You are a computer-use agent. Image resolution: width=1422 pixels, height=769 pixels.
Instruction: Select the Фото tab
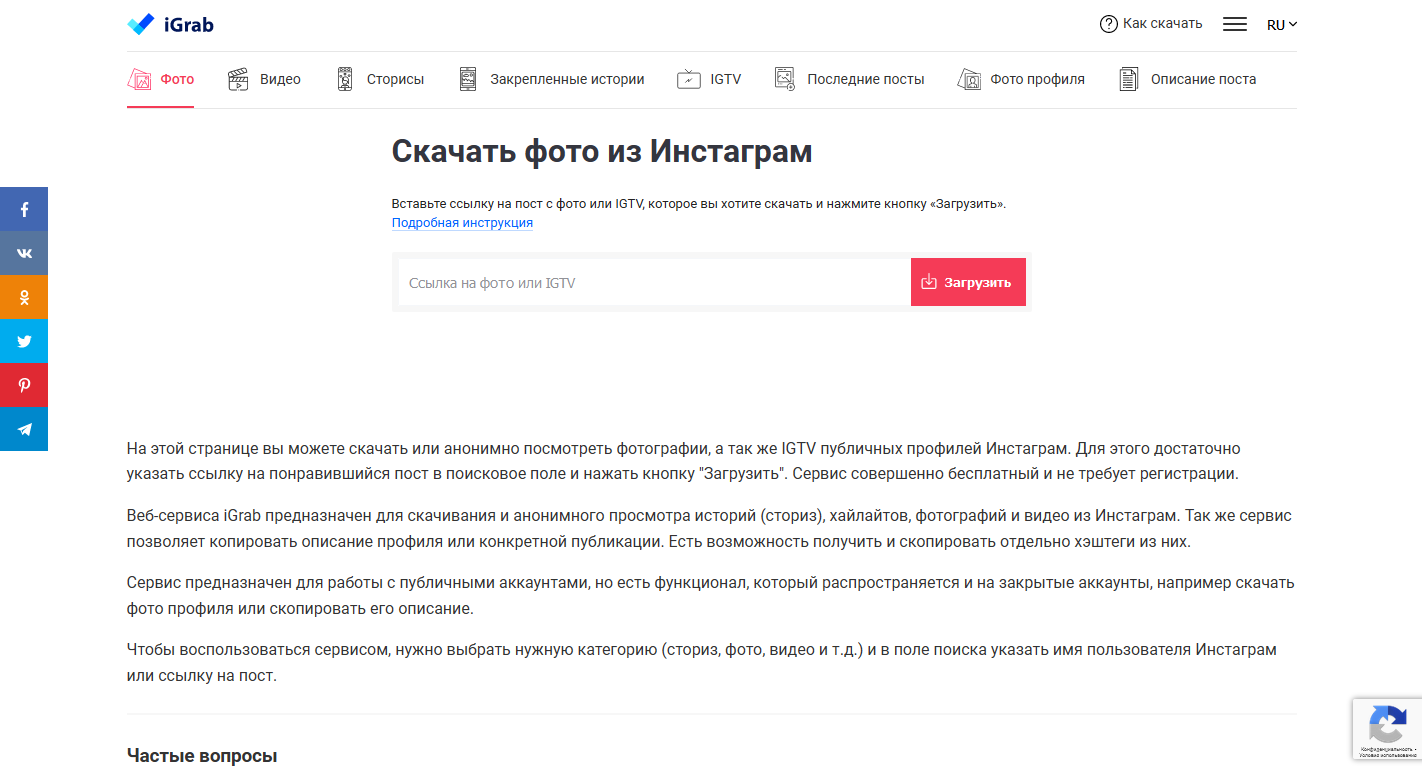161,79
